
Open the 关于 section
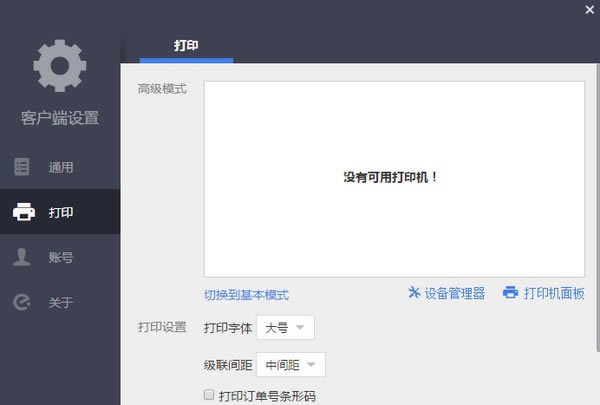(x=60, y=302)
